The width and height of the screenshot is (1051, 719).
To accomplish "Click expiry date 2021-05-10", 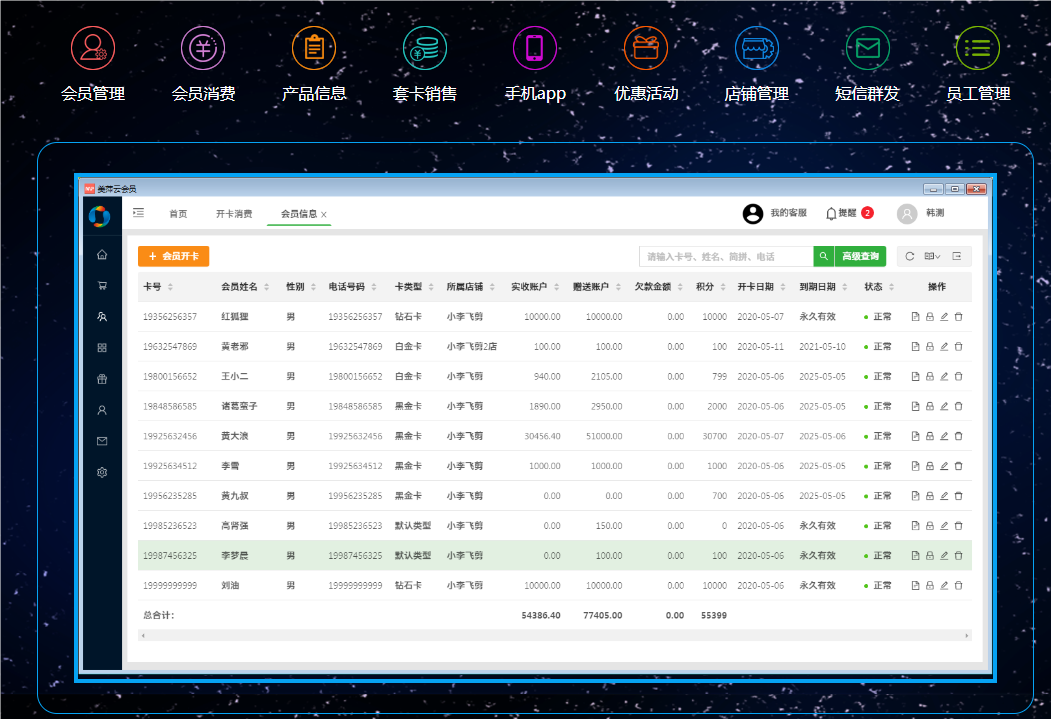I will click(822, 346).
